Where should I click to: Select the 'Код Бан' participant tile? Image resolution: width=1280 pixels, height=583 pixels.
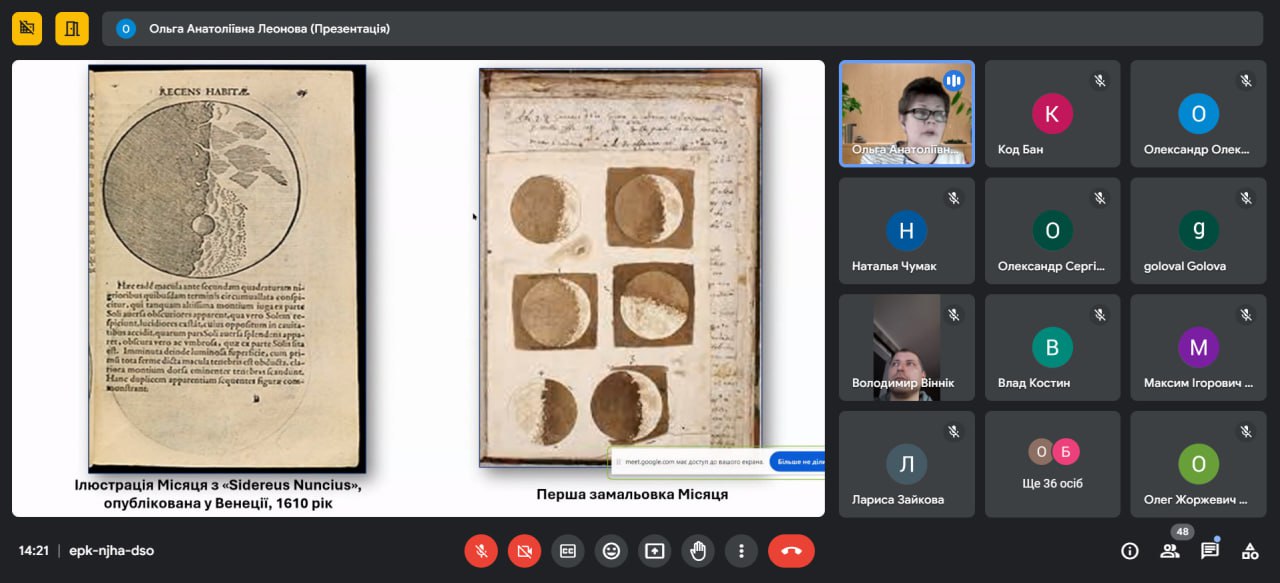1052,114
